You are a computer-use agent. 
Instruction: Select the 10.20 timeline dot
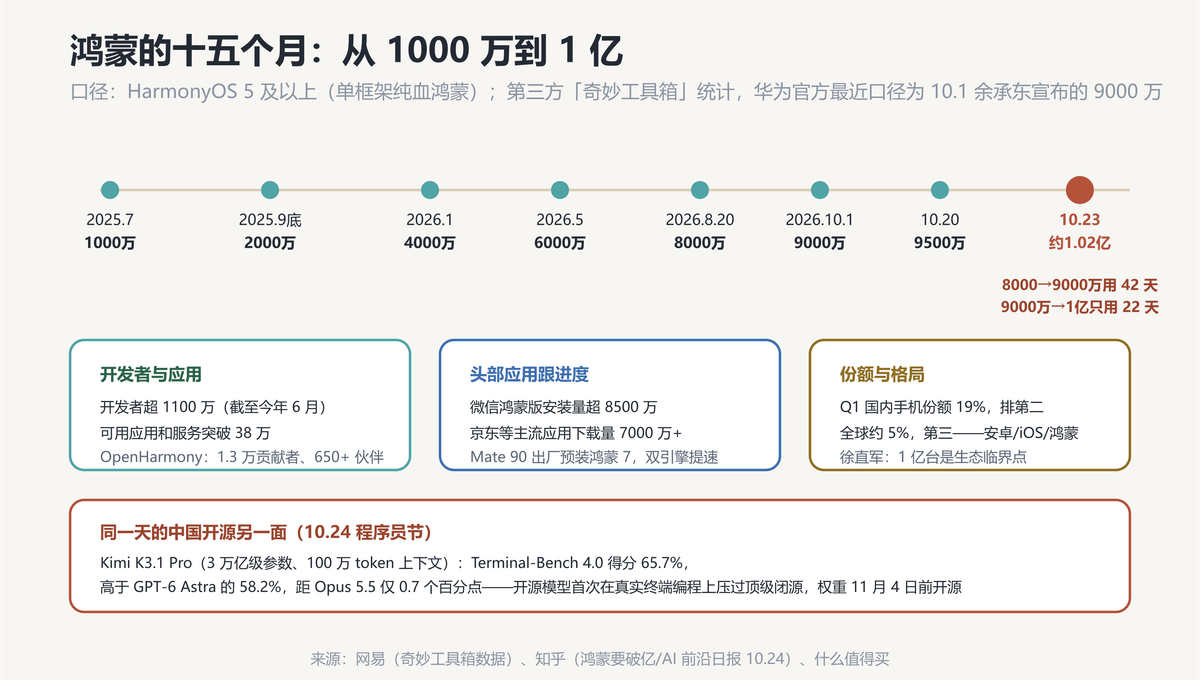940,190
